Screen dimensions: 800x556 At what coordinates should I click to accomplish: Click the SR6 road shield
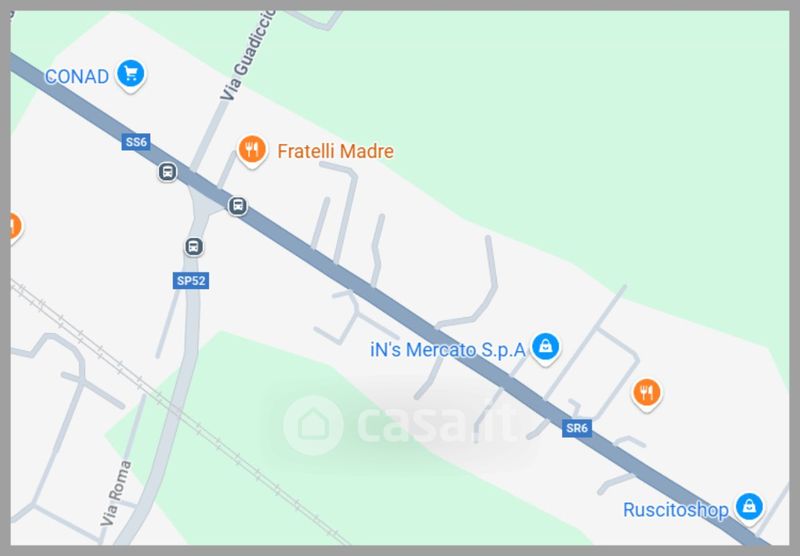tap(577, 428)
